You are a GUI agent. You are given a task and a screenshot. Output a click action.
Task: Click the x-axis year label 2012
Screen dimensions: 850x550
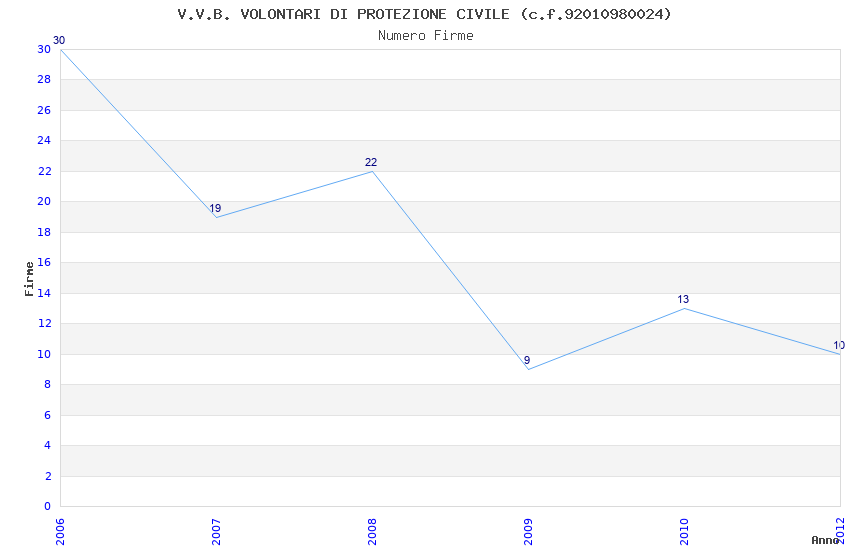coord(840,532)
